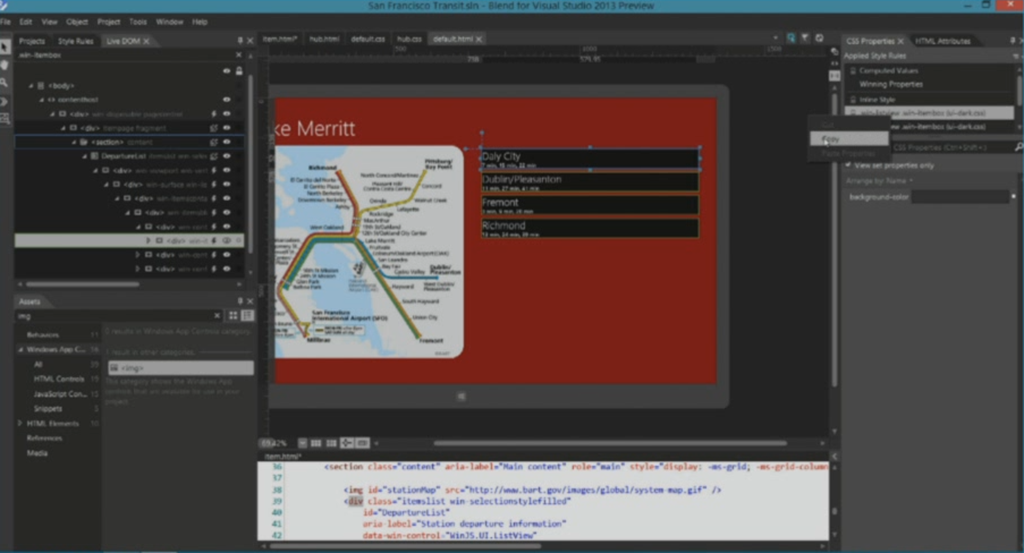Open the Arrange by Name dropdown
Viewport: 1024px width, 553px height.
point(879,181)
